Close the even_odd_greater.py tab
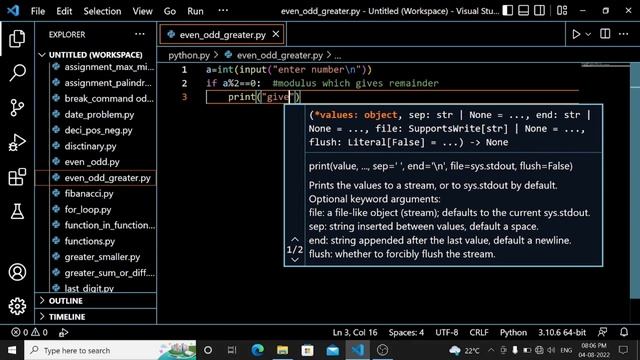 click(x=276, y=34)
